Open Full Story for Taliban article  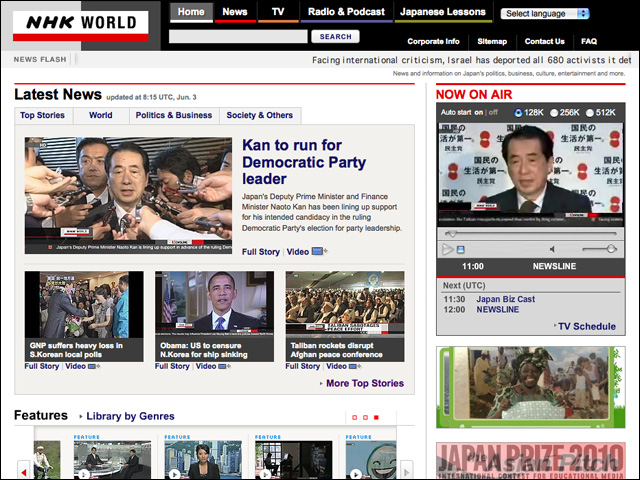(303, 366)
